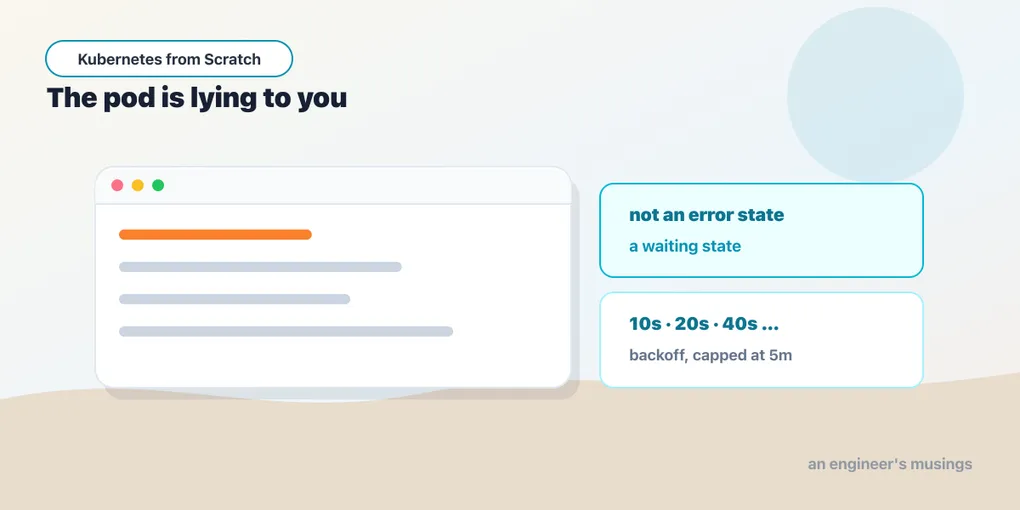Screen dimensions: 1020x510
Task: Click the longest gray placeholder line
Action: click(286, 332)
